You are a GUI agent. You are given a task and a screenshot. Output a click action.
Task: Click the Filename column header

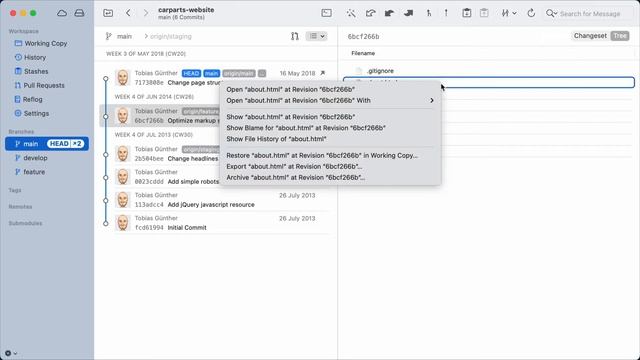[363, 53]
